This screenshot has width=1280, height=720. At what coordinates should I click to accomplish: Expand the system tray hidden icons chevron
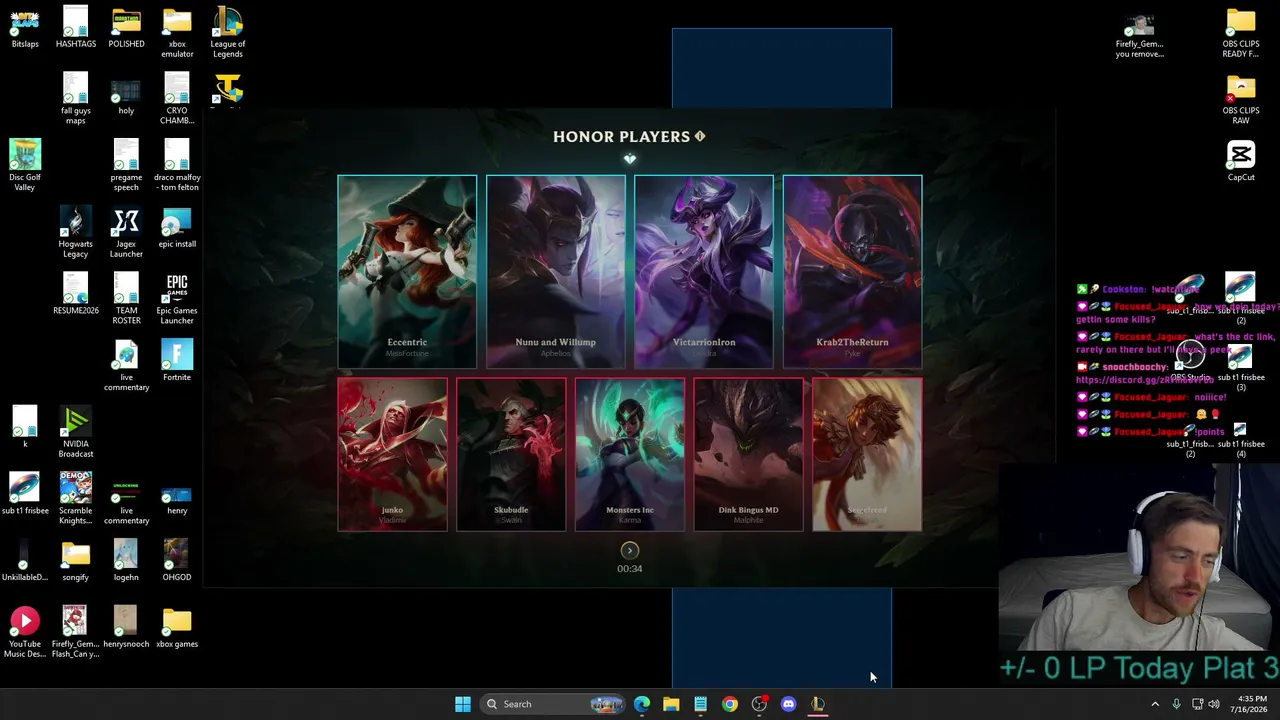(x=1155, y=704)
